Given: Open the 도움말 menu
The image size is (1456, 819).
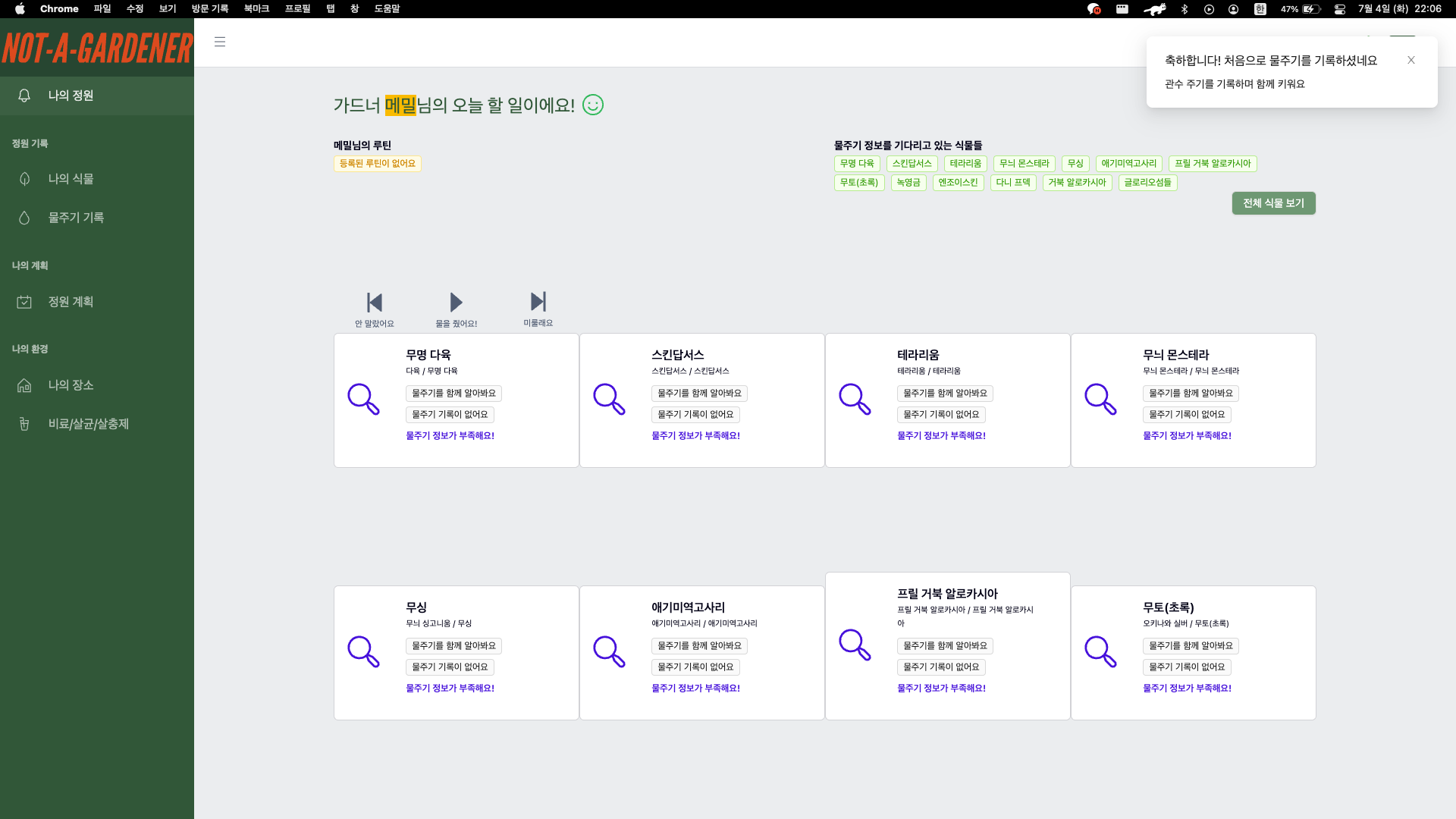Looking at the screenshot, I should pos(387,9).
